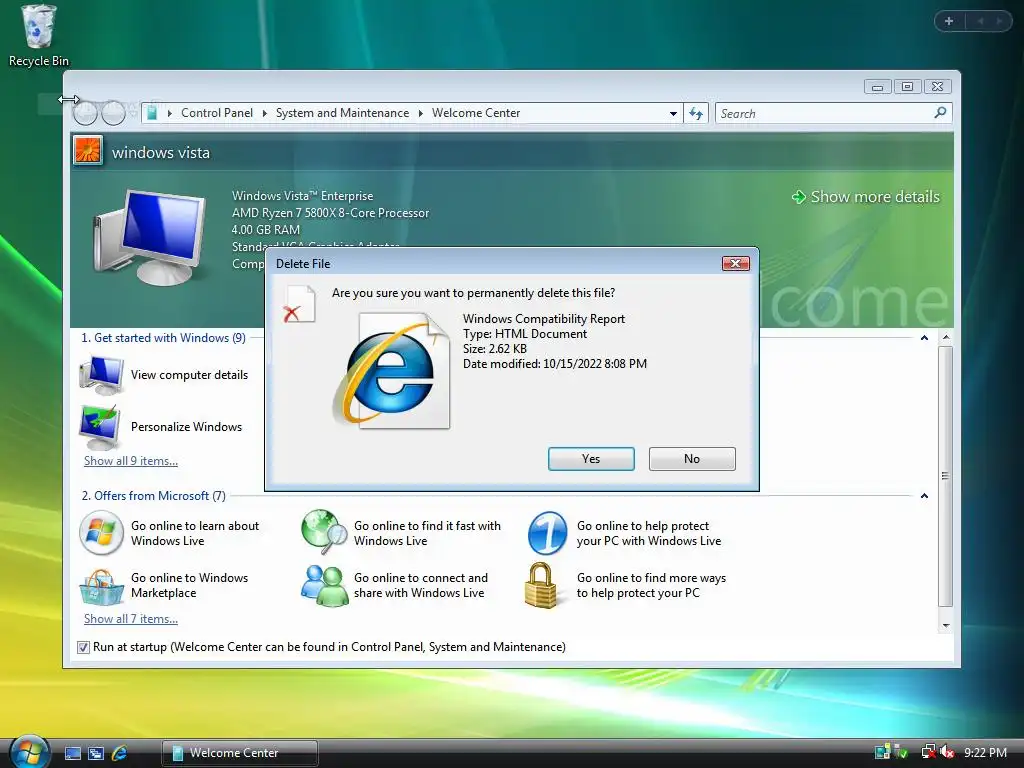
Task: Click the scrollbar up arrow
Action: [946, 338]
